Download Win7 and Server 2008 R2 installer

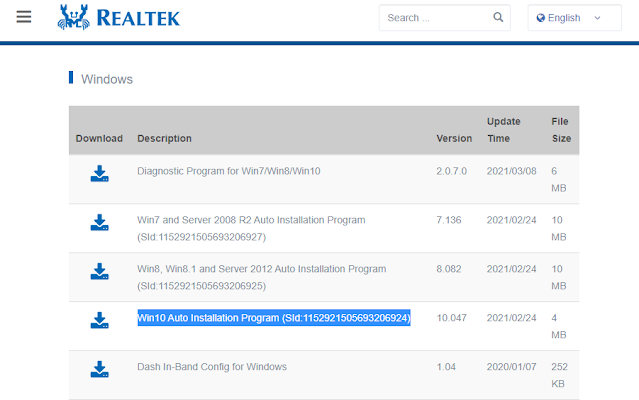tap(99, 222)
